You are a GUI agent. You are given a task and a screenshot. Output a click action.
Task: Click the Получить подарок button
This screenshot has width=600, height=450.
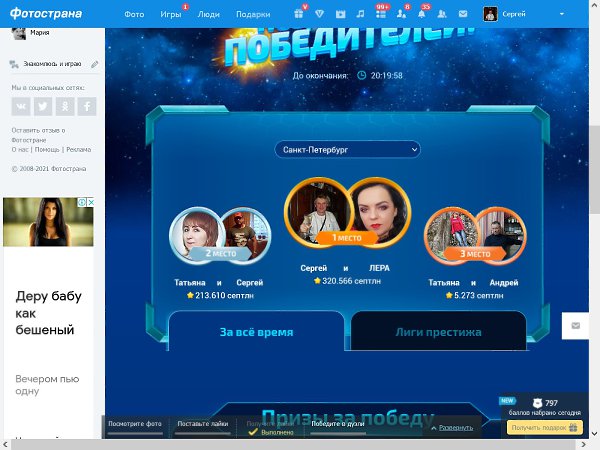click(x=543, y=427)
